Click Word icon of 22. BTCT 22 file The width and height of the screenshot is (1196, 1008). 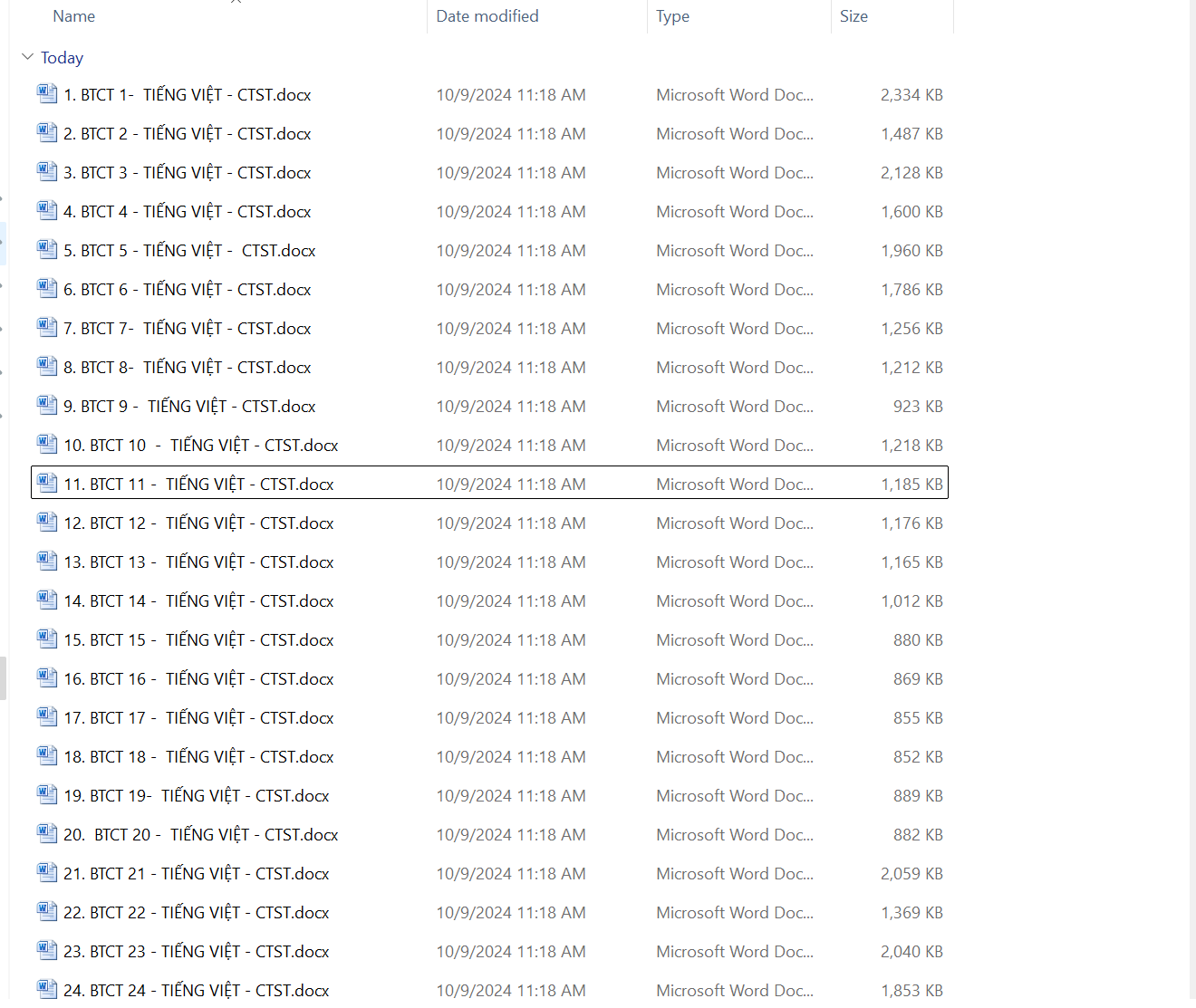pos(47,911)
